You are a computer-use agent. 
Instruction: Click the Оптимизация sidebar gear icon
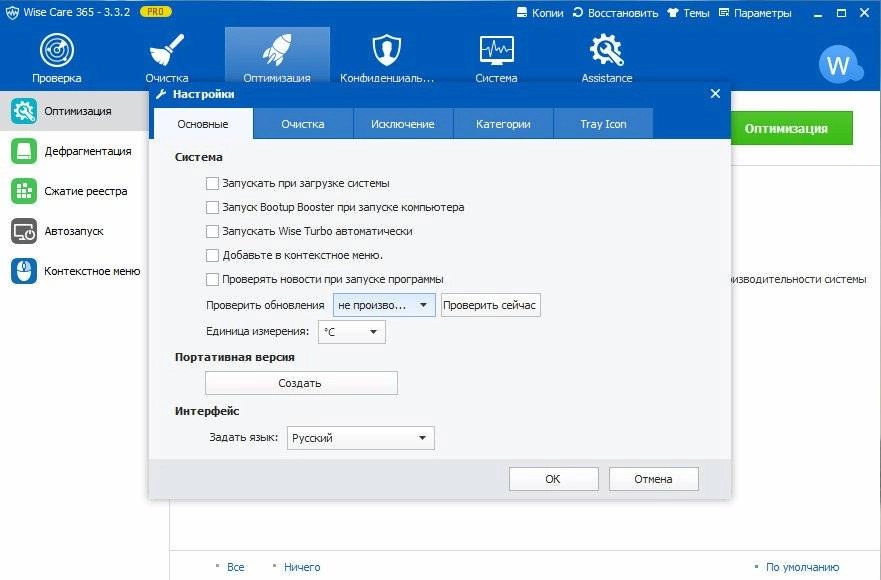coord(24,111)
